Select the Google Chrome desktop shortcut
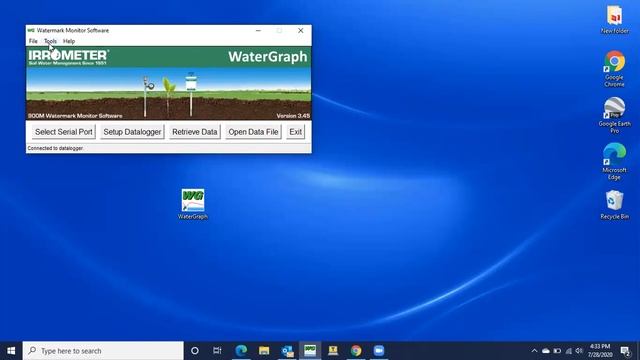Viewport: 640px width, 360px height. tap(615, 69)
